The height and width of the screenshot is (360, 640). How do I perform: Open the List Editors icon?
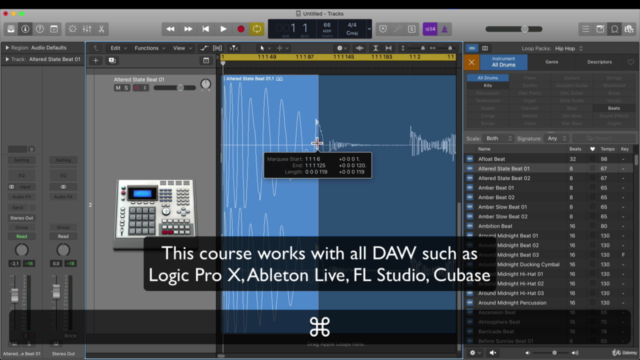(585, 29)
